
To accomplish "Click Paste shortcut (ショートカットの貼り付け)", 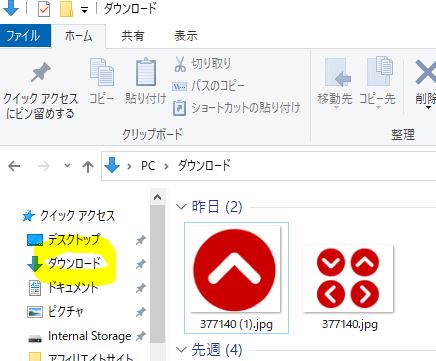I will [x=236, y=108].
